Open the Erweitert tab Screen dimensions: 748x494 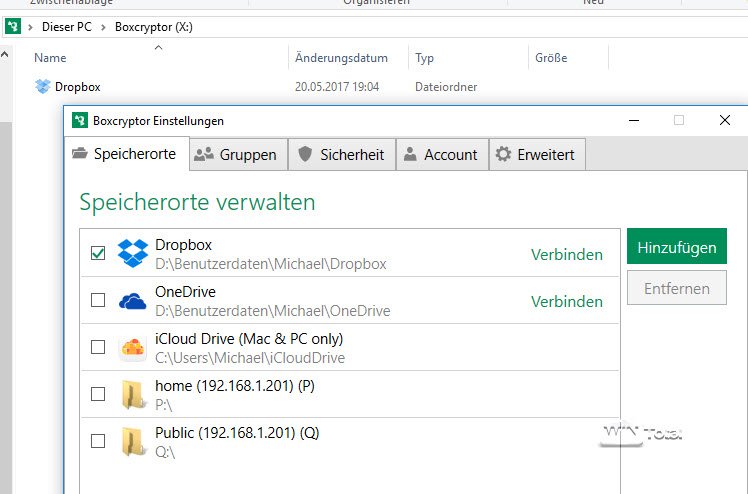[x=535, y=154]
